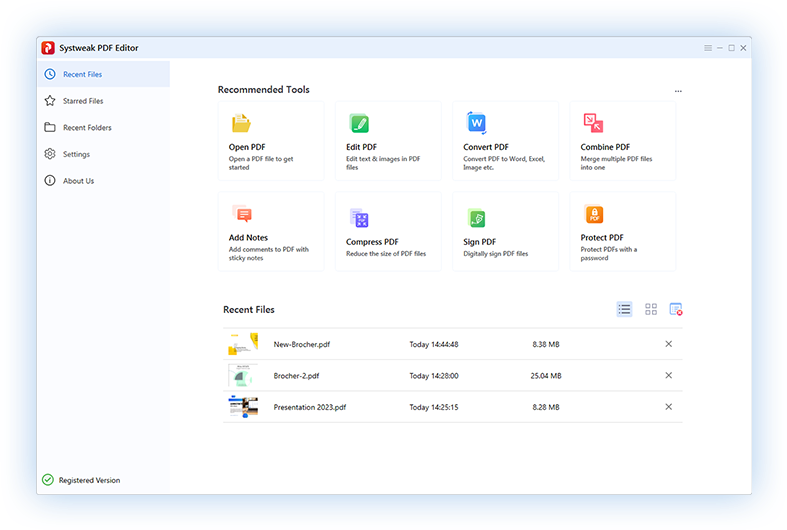Image resolution: width=787 pixels, height=530 pixels.
Task: Open the Recommended Tools more options ellipsis
Action: tap(678, 91)
